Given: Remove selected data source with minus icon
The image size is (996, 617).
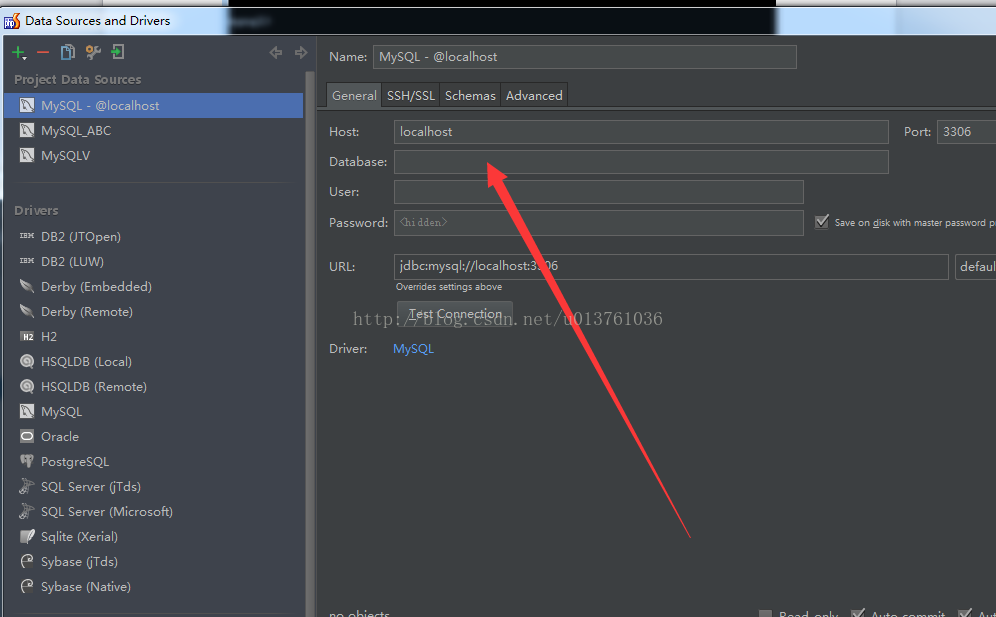Looking at the screenshot, I should [43, 52].
